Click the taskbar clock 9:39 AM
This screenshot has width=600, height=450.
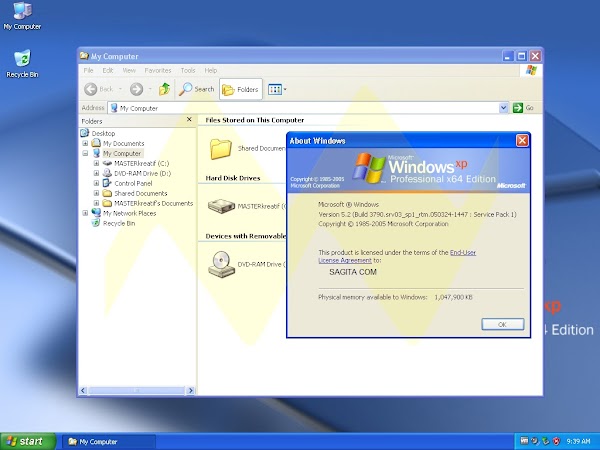pos(578,442)
